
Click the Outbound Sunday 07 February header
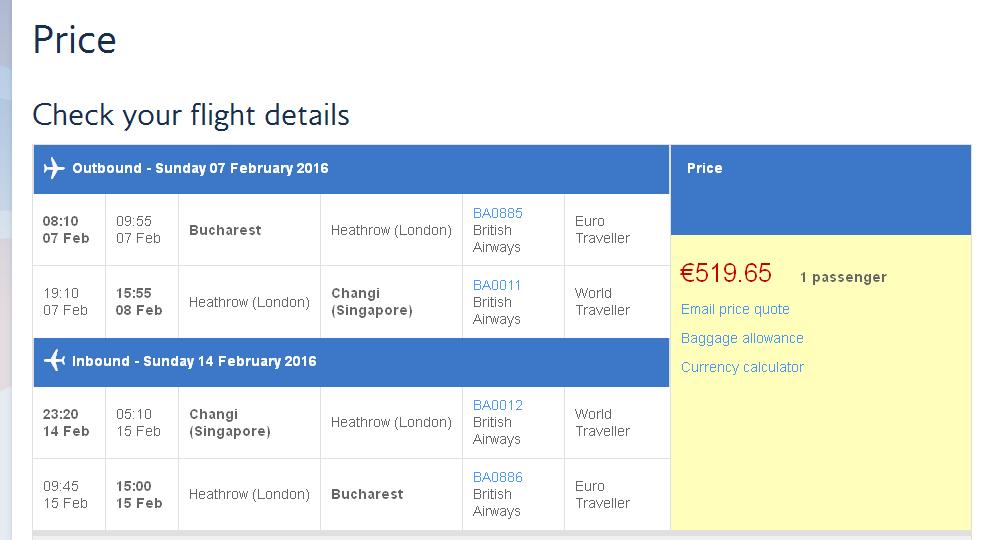click(x=351, y=169)
